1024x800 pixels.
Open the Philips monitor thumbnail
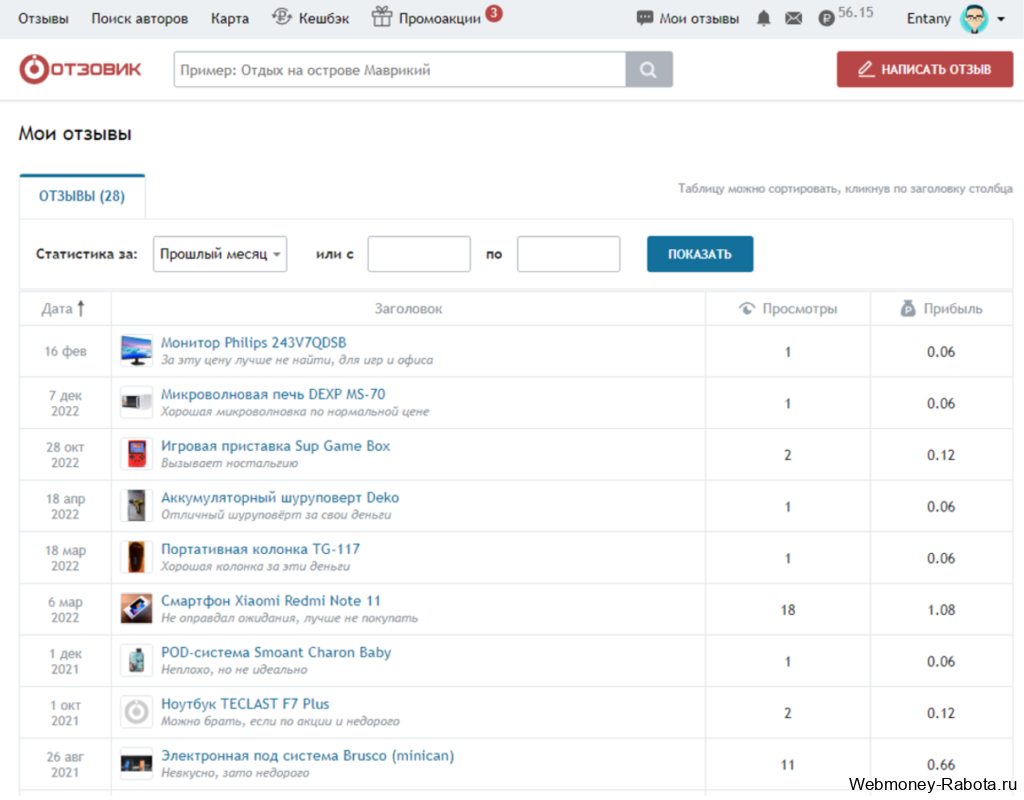pyautogui.click(x=136, y=351)
